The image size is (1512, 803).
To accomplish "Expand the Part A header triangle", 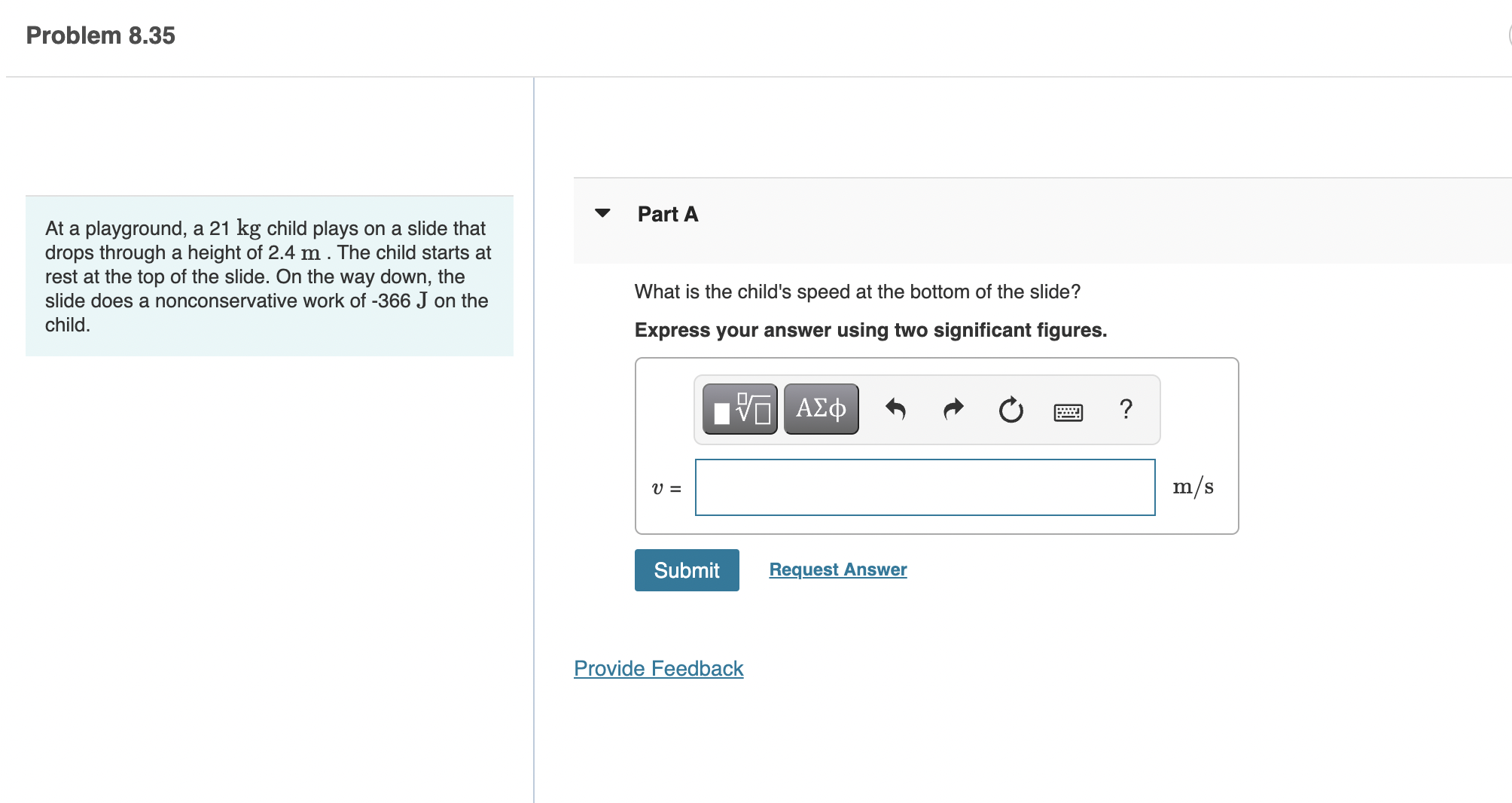I will tap(602, 213).
